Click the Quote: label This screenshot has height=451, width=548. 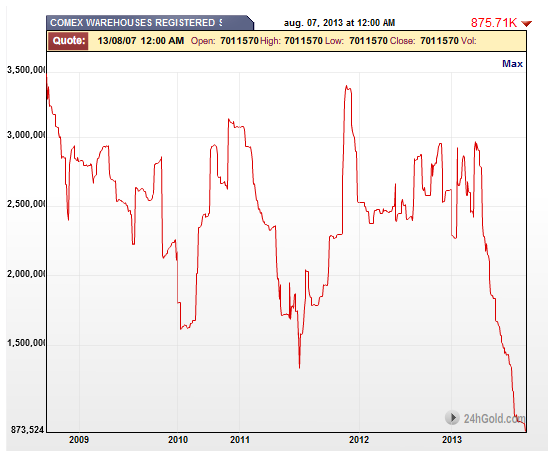coord(68,41)
